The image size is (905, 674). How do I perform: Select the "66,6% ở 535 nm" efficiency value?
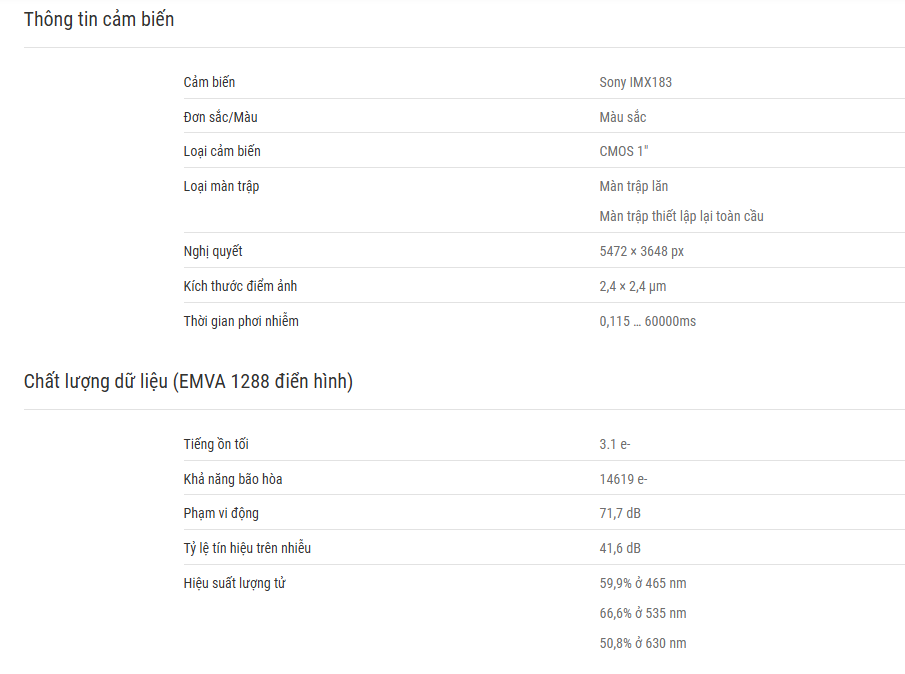[642, 613]
